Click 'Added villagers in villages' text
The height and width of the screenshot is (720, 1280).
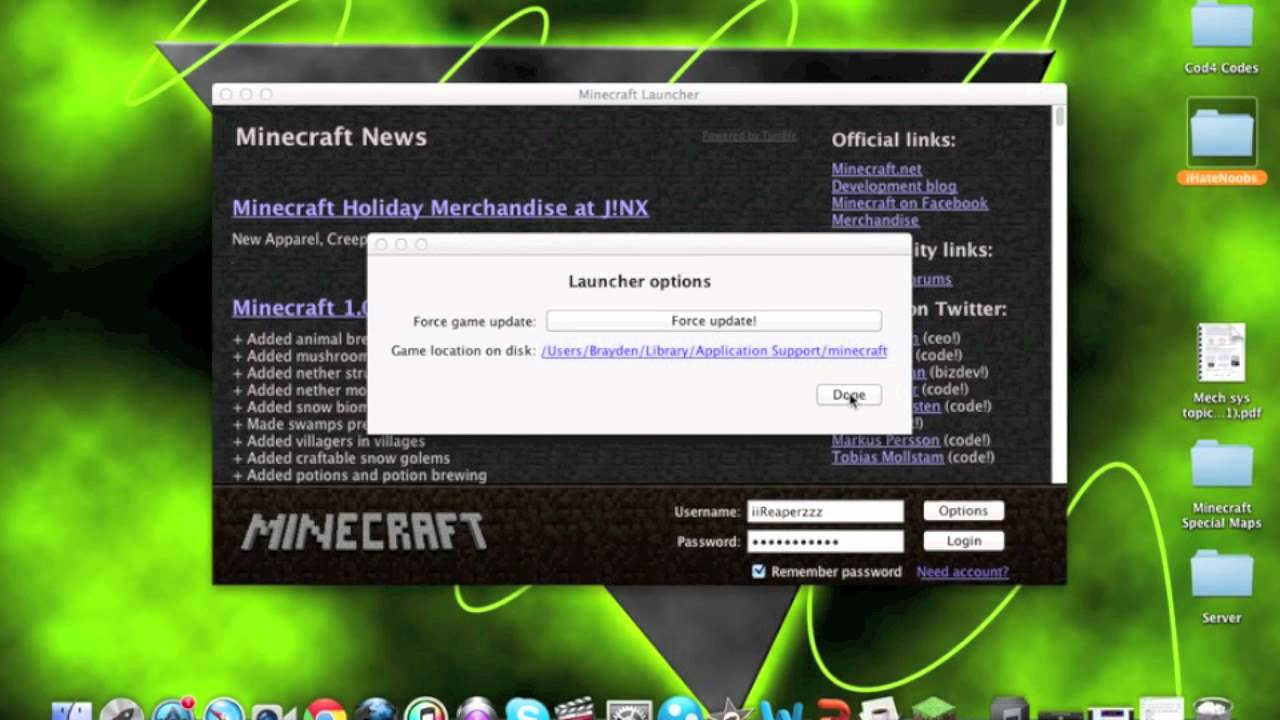pos(329,441)
